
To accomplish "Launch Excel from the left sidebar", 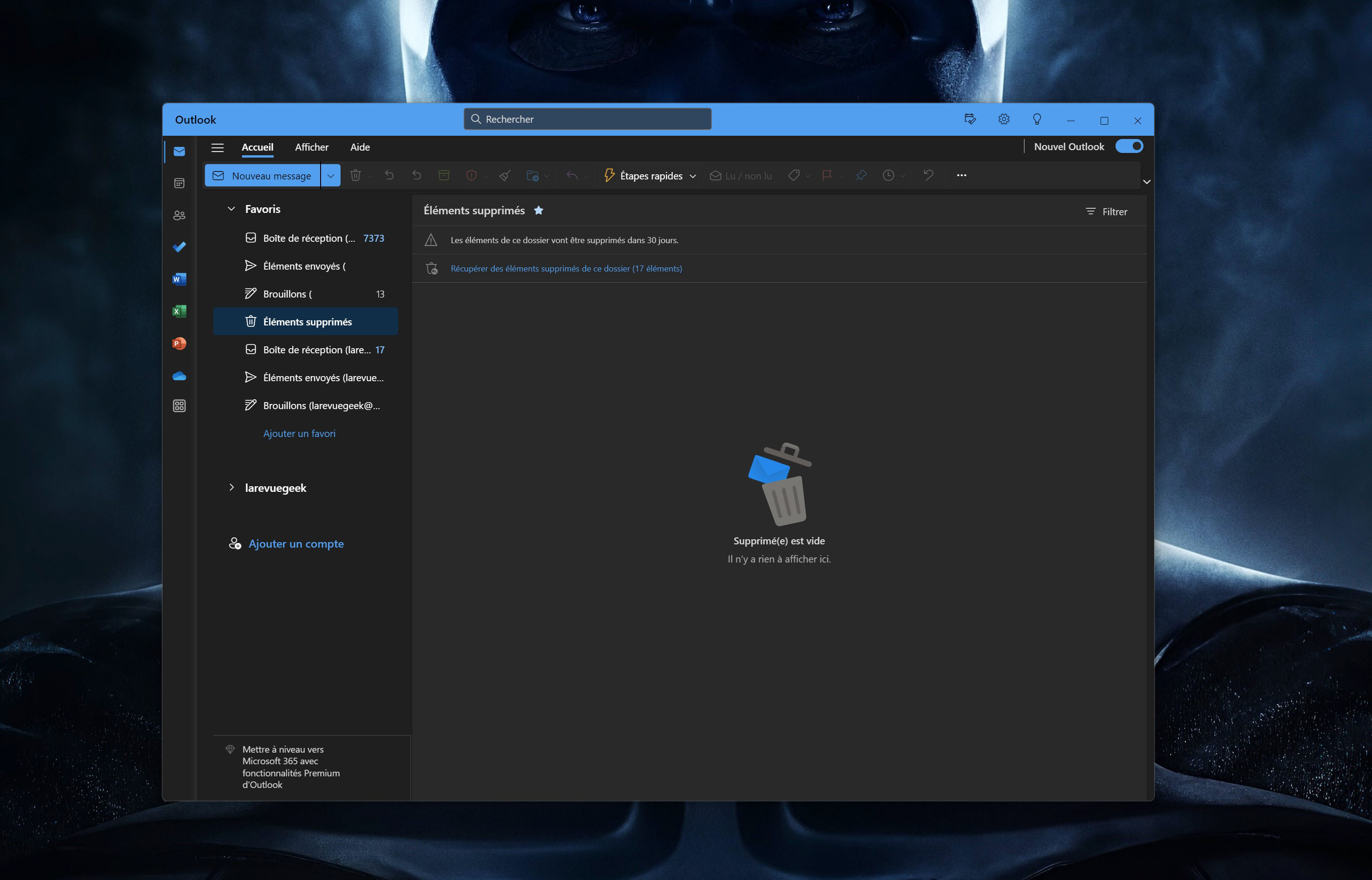I will [x=179, y=311].
